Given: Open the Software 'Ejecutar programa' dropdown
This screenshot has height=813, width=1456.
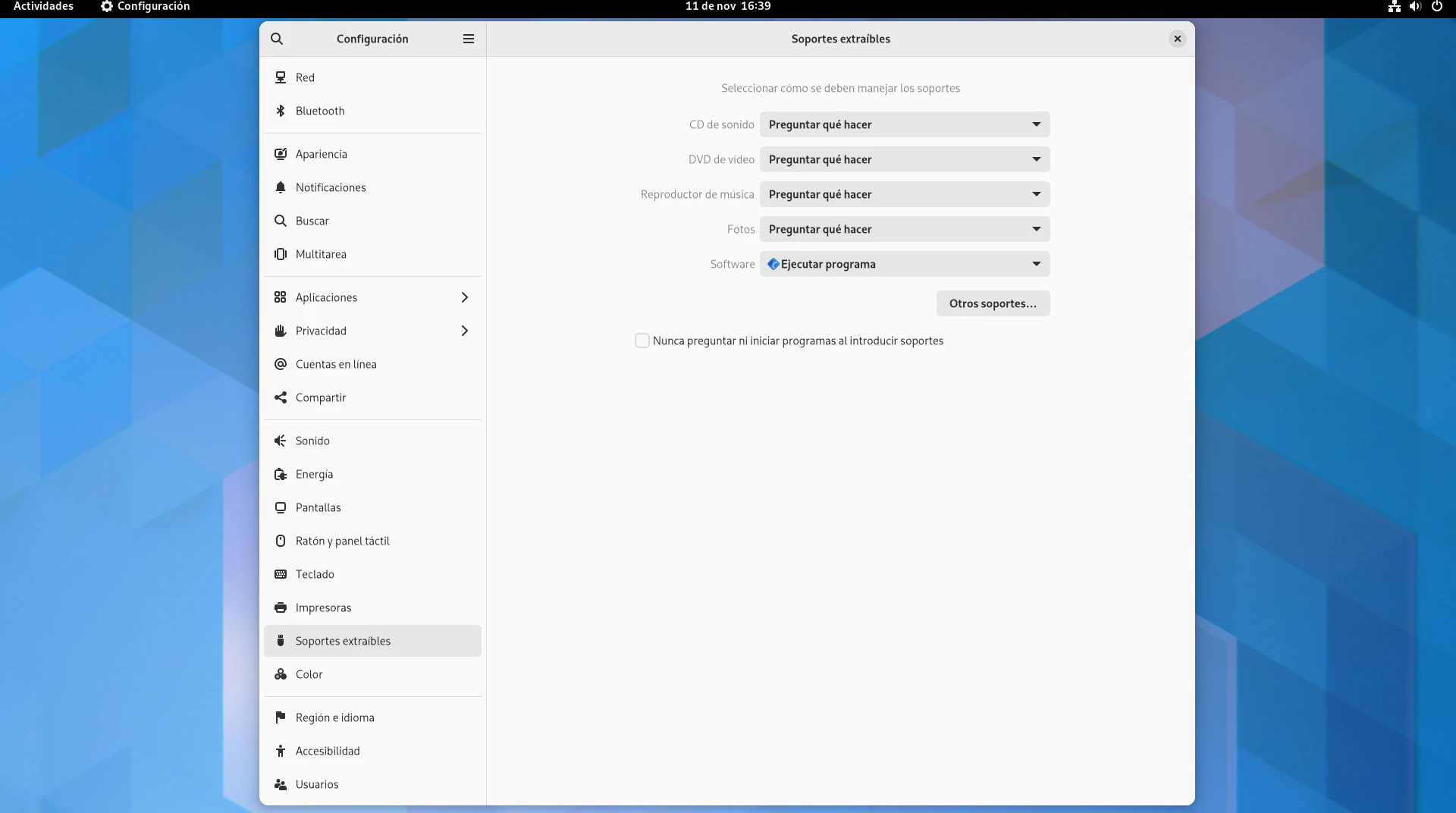Looking at the screenshot, I should coord(904,264).
